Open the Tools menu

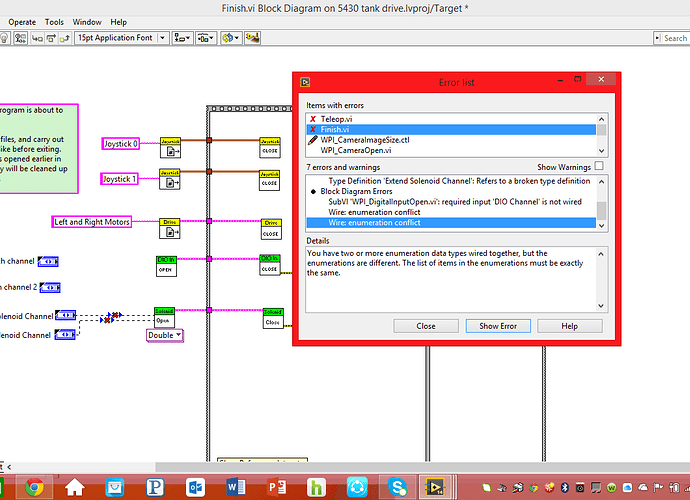(54, 22)
